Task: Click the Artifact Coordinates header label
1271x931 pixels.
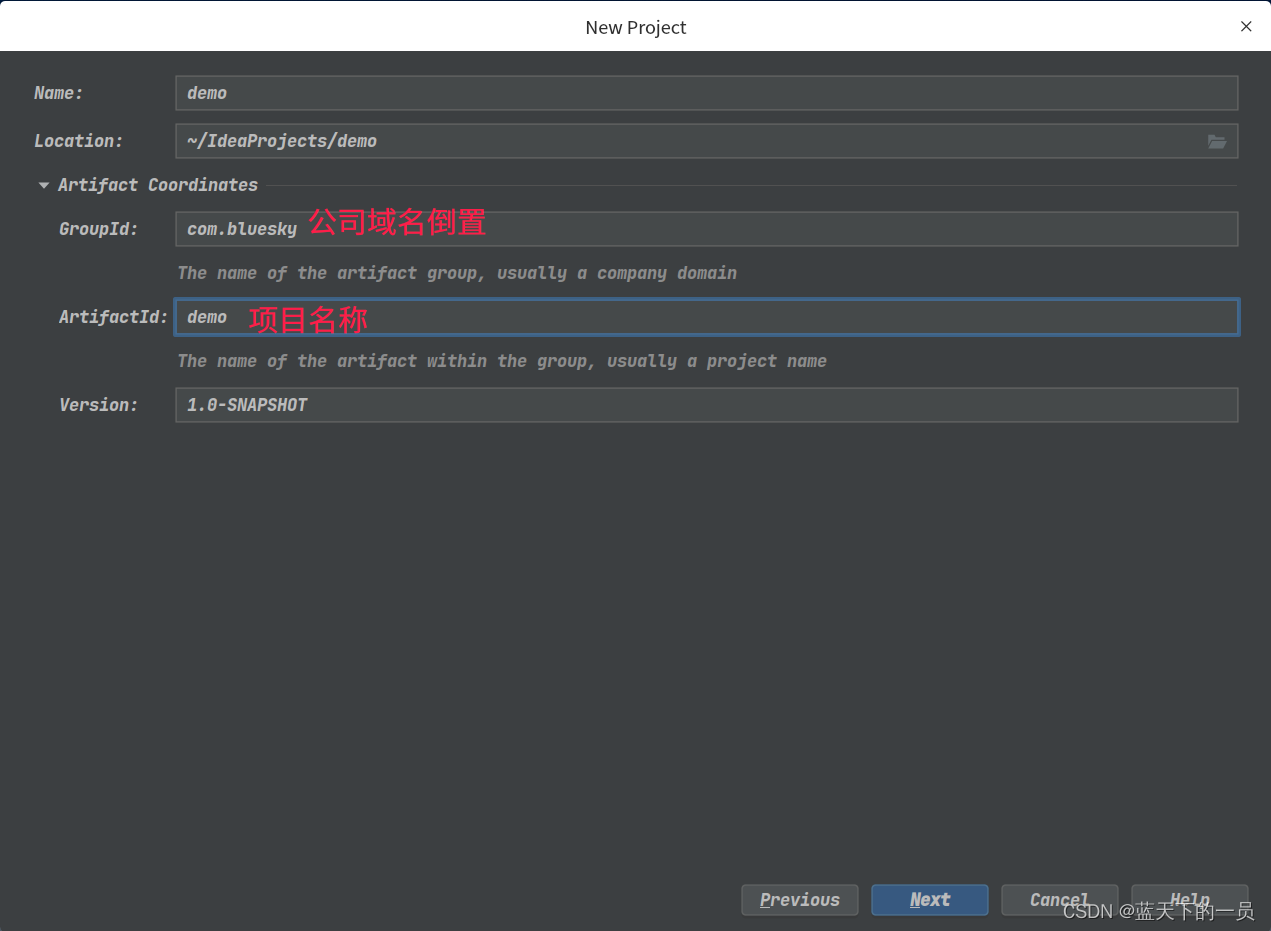Action: 157,185
